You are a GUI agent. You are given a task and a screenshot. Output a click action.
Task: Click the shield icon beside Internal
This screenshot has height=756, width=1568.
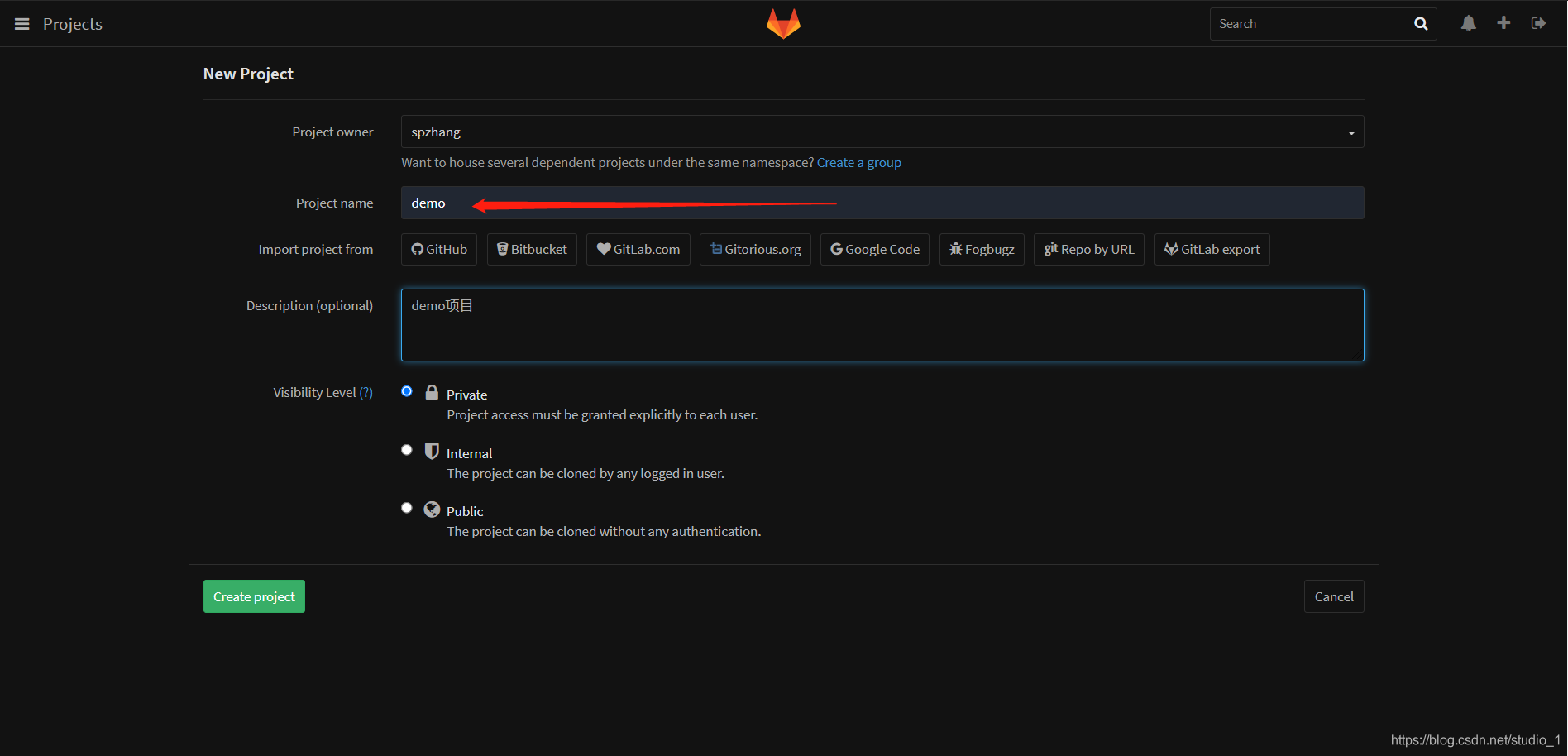(x=432, y=451)
